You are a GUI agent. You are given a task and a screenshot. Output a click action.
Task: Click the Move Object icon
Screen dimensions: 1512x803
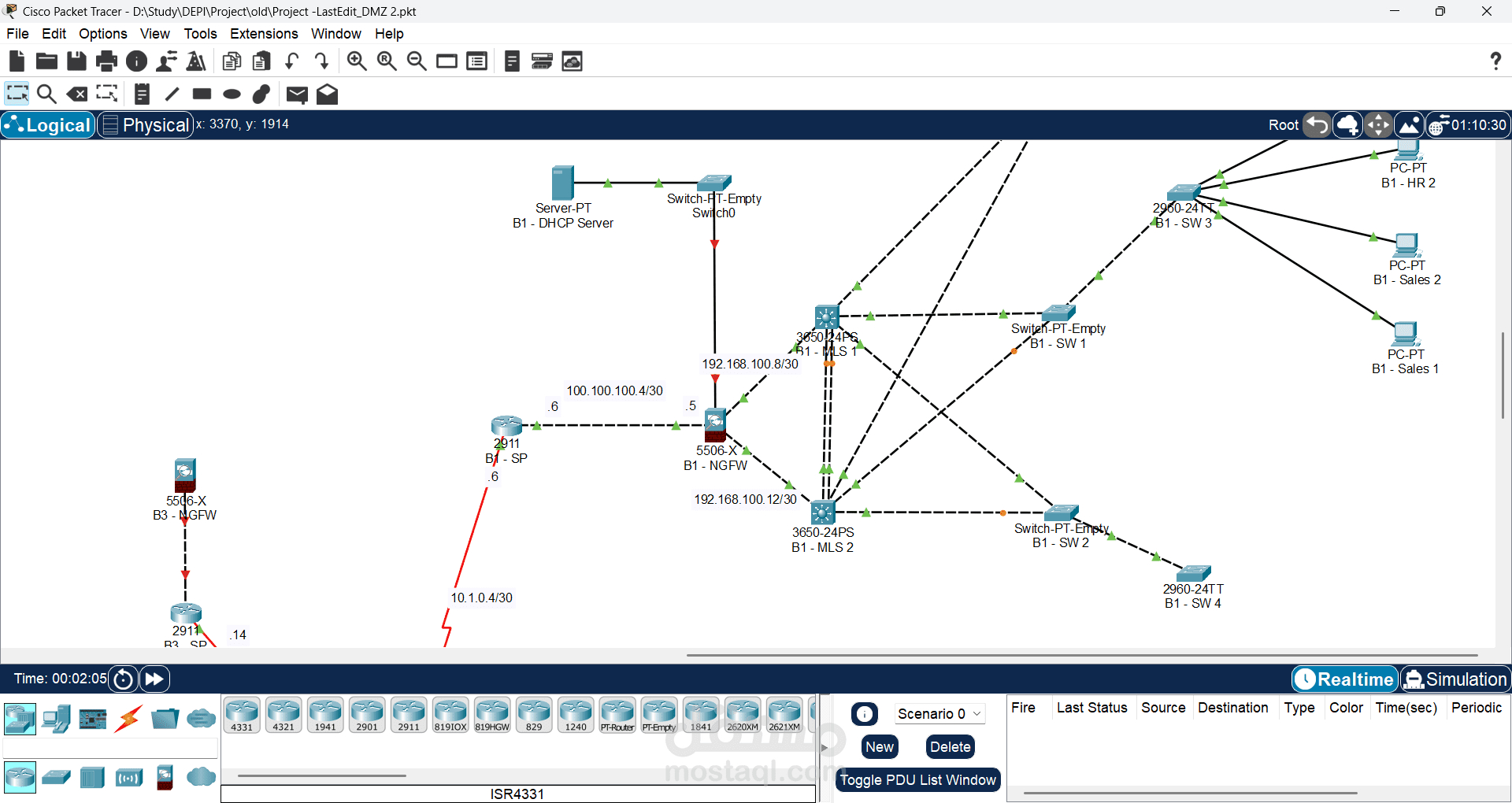point(1378,125)
